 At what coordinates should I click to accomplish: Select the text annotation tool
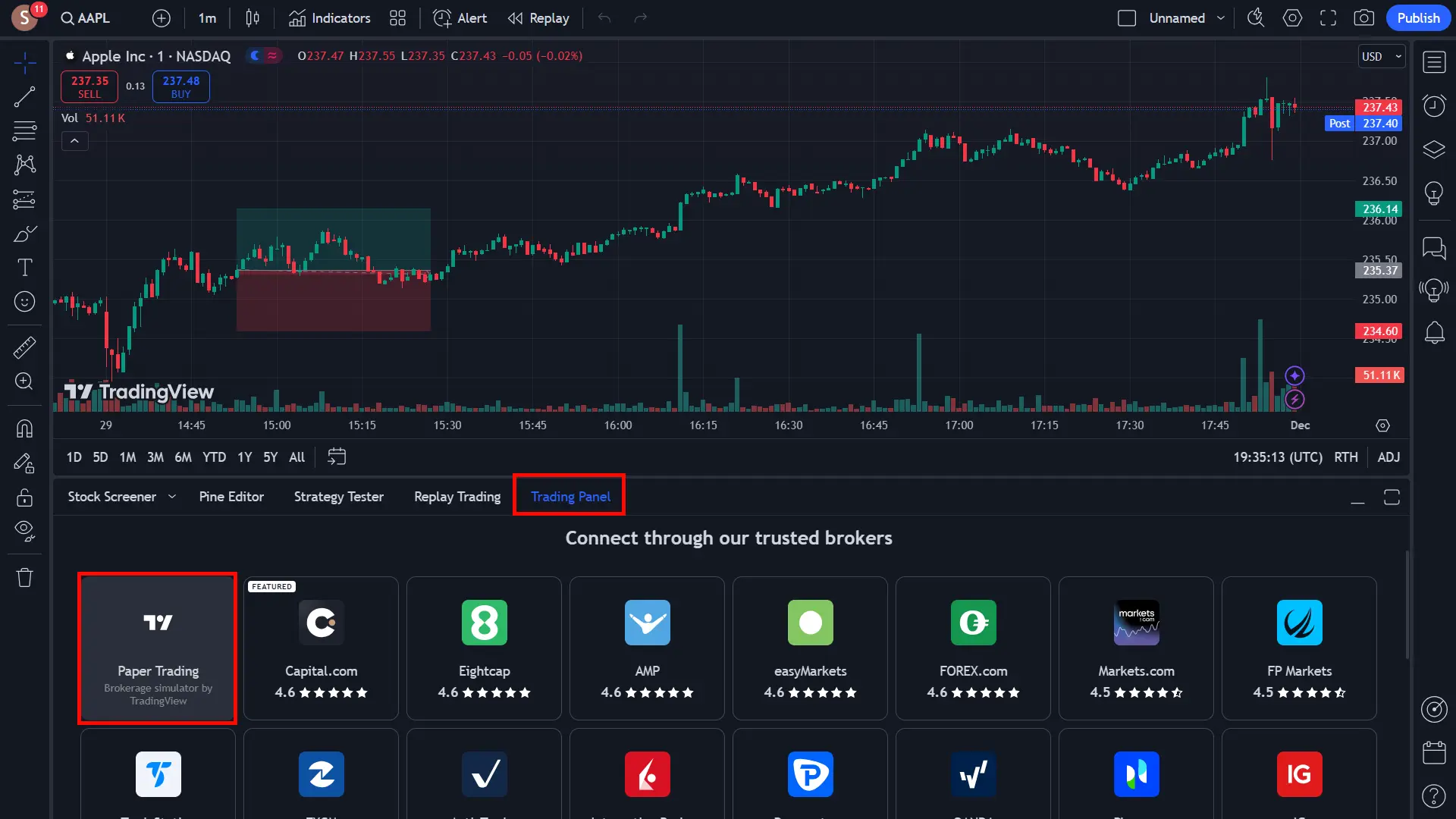pos(24,268)
